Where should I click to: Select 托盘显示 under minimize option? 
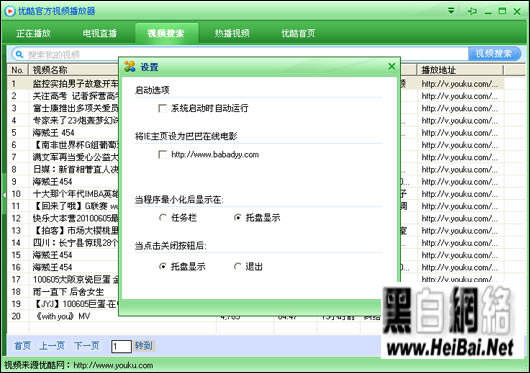(x=237, y=218)
